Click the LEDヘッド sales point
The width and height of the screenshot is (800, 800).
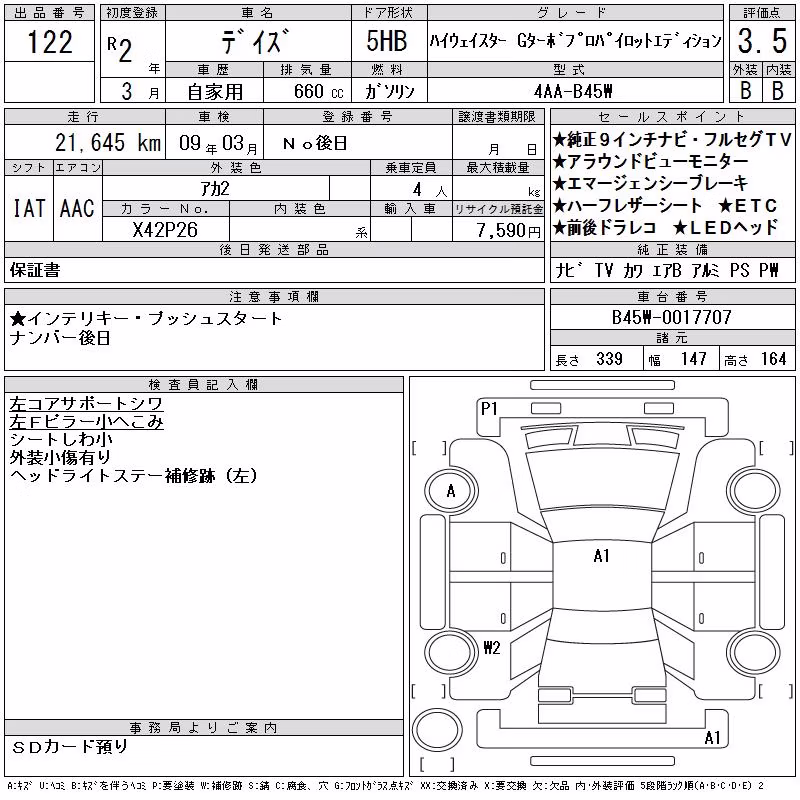726,228
